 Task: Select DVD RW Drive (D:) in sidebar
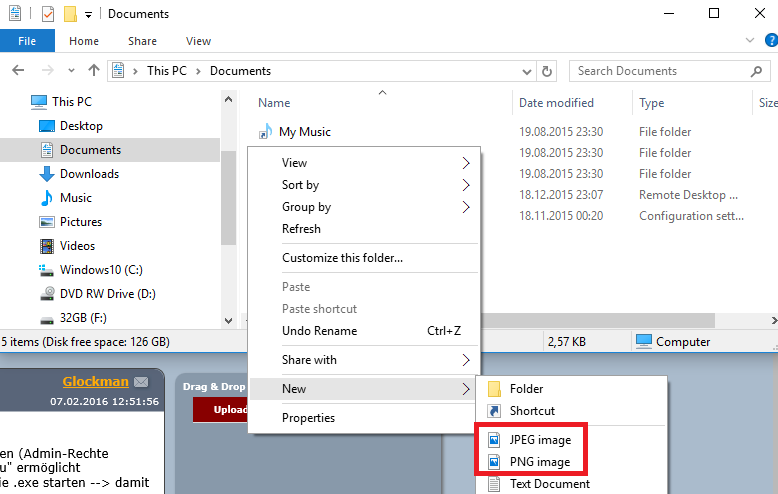[x=107, y=294]
